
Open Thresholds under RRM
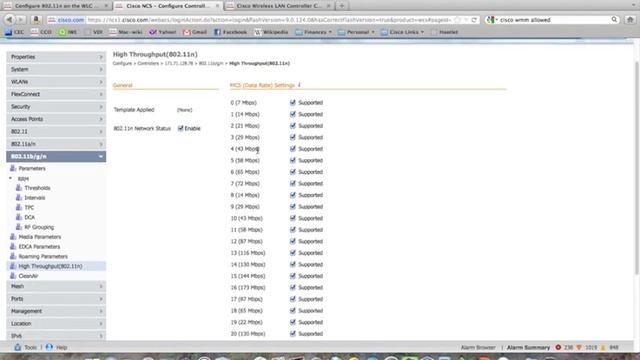click(37, 188)
